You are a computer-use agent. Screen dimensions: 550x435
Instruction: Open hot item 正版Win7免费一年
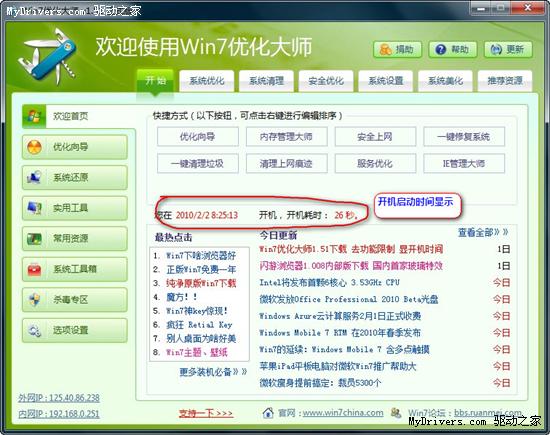201,269
